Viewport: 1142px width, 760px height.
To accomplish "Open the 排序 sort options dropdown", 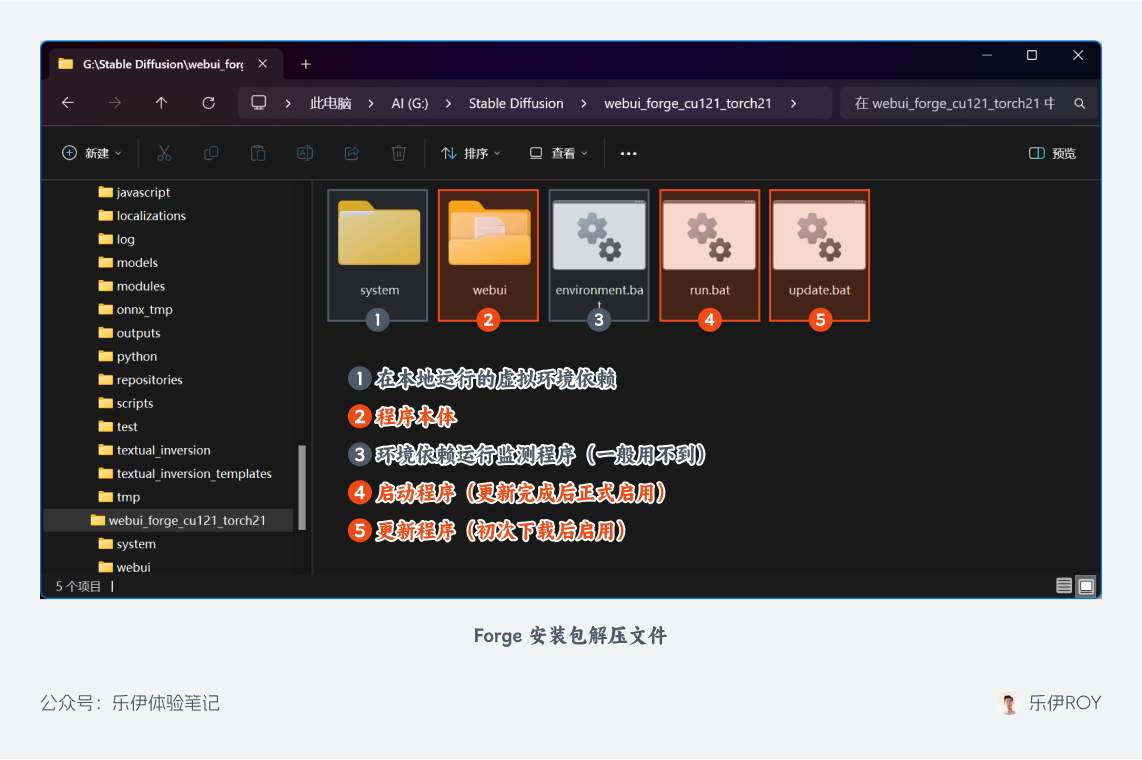I will pyautogui.click(x=470, y=153).
